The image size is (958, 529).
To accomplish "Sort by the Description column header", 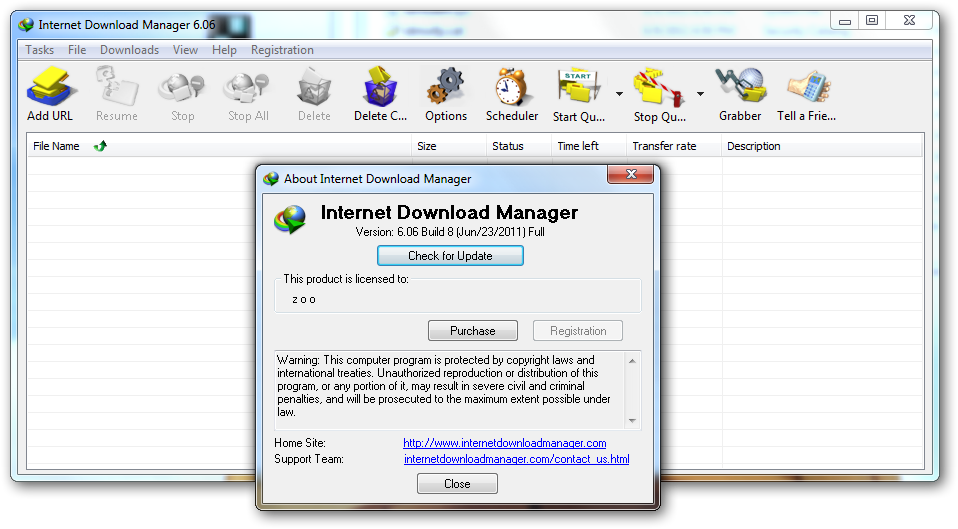I will point(822,146).
